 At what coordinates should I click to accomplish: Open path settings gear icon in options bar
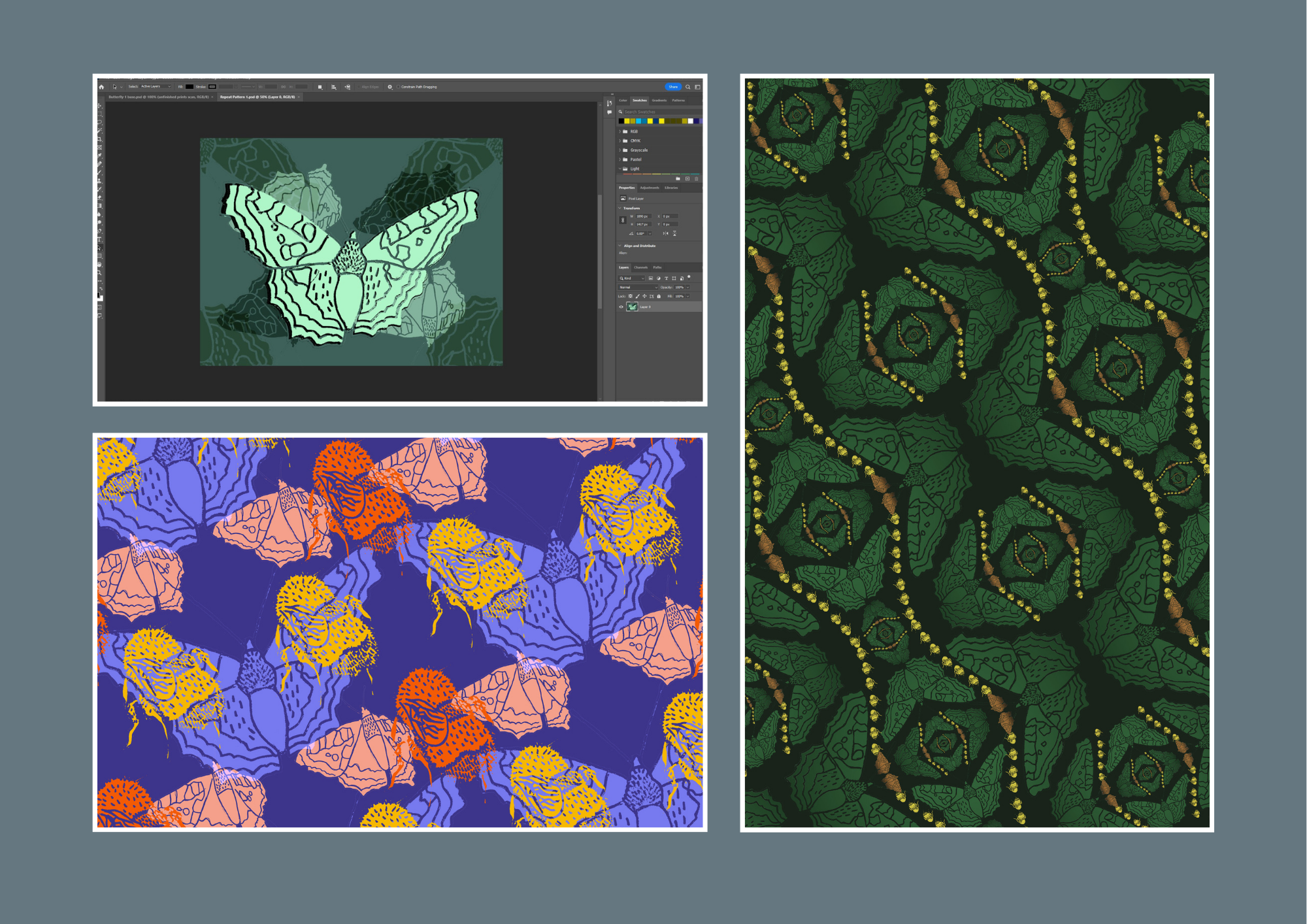tap(390, 87)
